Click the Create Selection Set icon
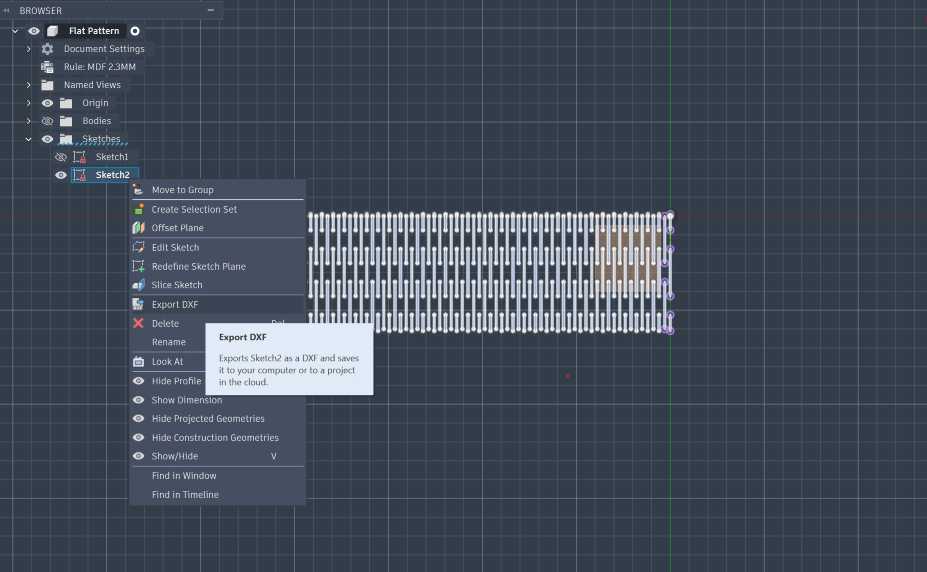Viewport: 927px width, 572px height. coord(138,209)
